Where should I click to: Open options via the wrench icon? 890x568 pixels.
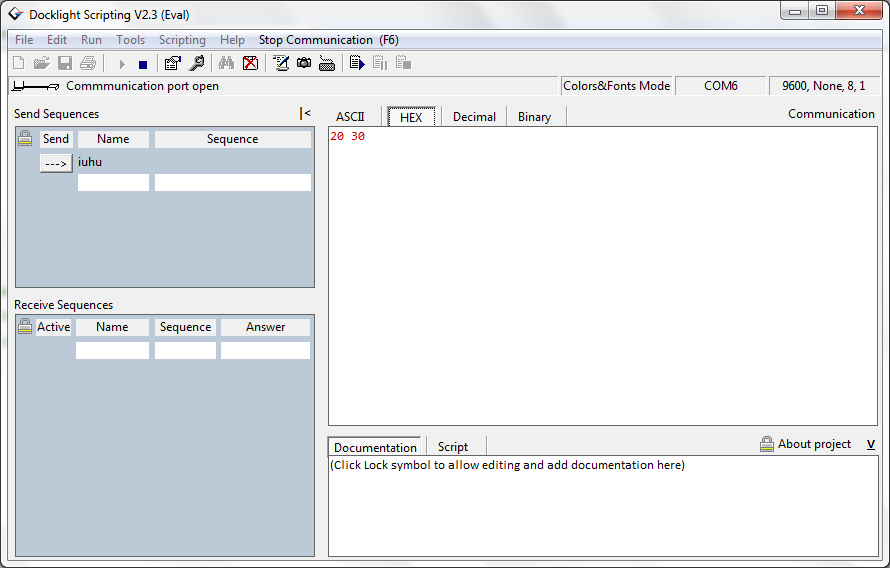[196, 64]
